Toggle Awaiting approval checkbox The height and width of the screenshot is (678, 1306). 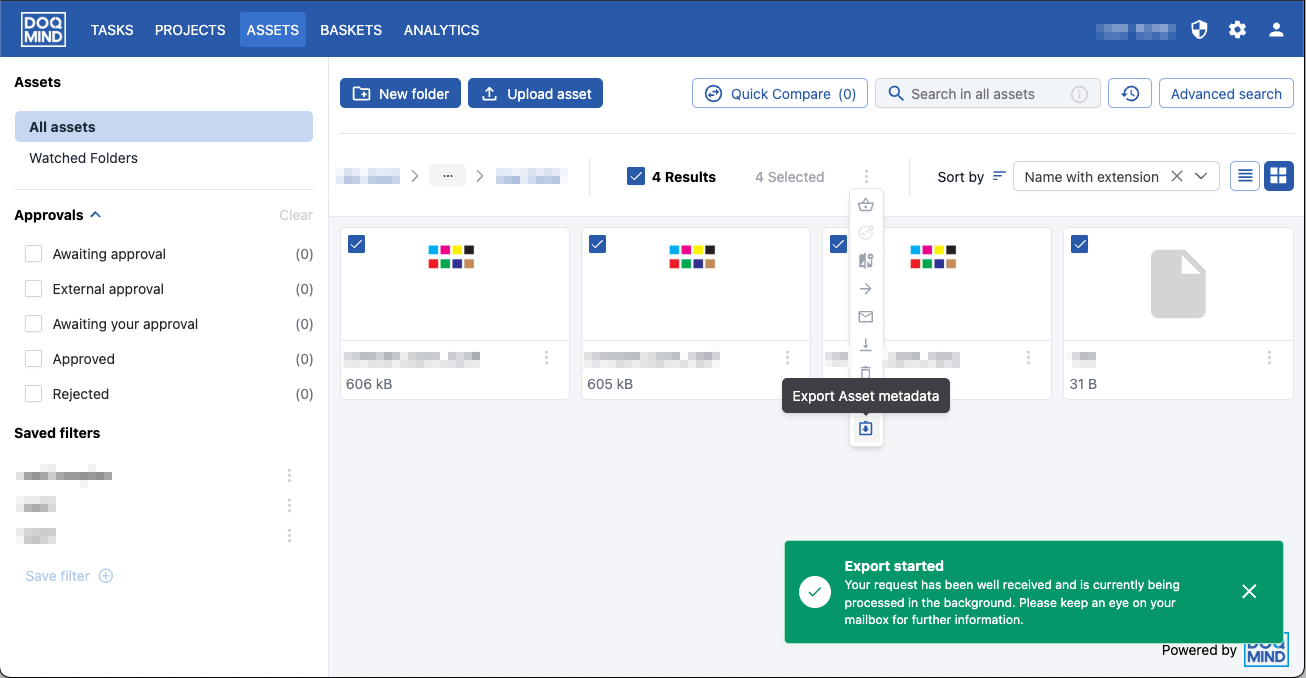(x=33, y=254)
